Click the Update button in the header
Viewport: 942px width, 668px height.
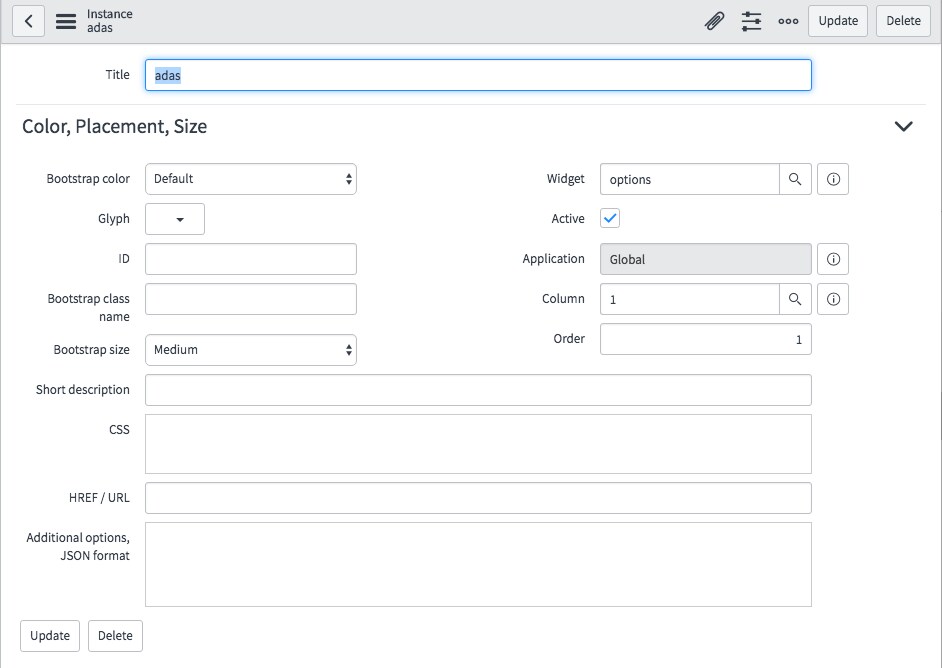[838, 21]
